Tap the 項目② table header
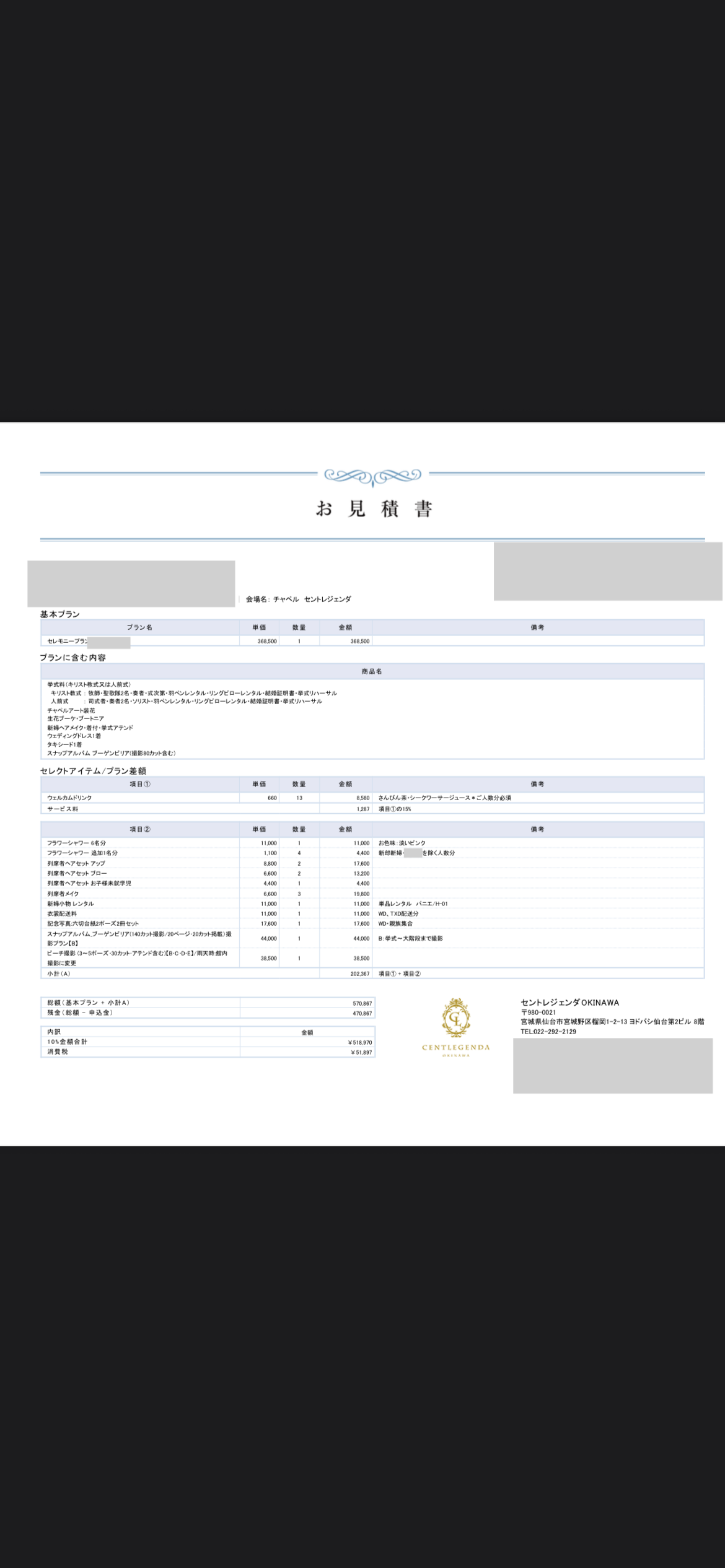 point(140,829)
